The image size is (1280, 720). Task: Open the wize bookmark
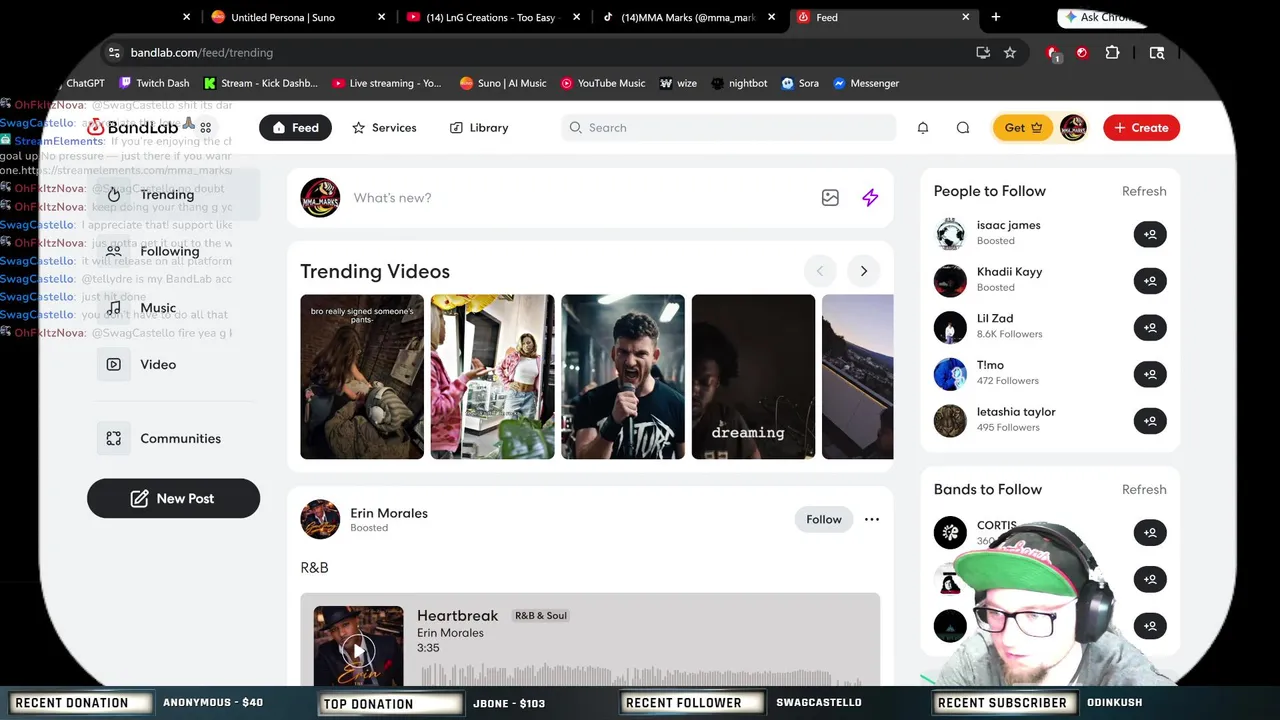[x=679, y=83]
